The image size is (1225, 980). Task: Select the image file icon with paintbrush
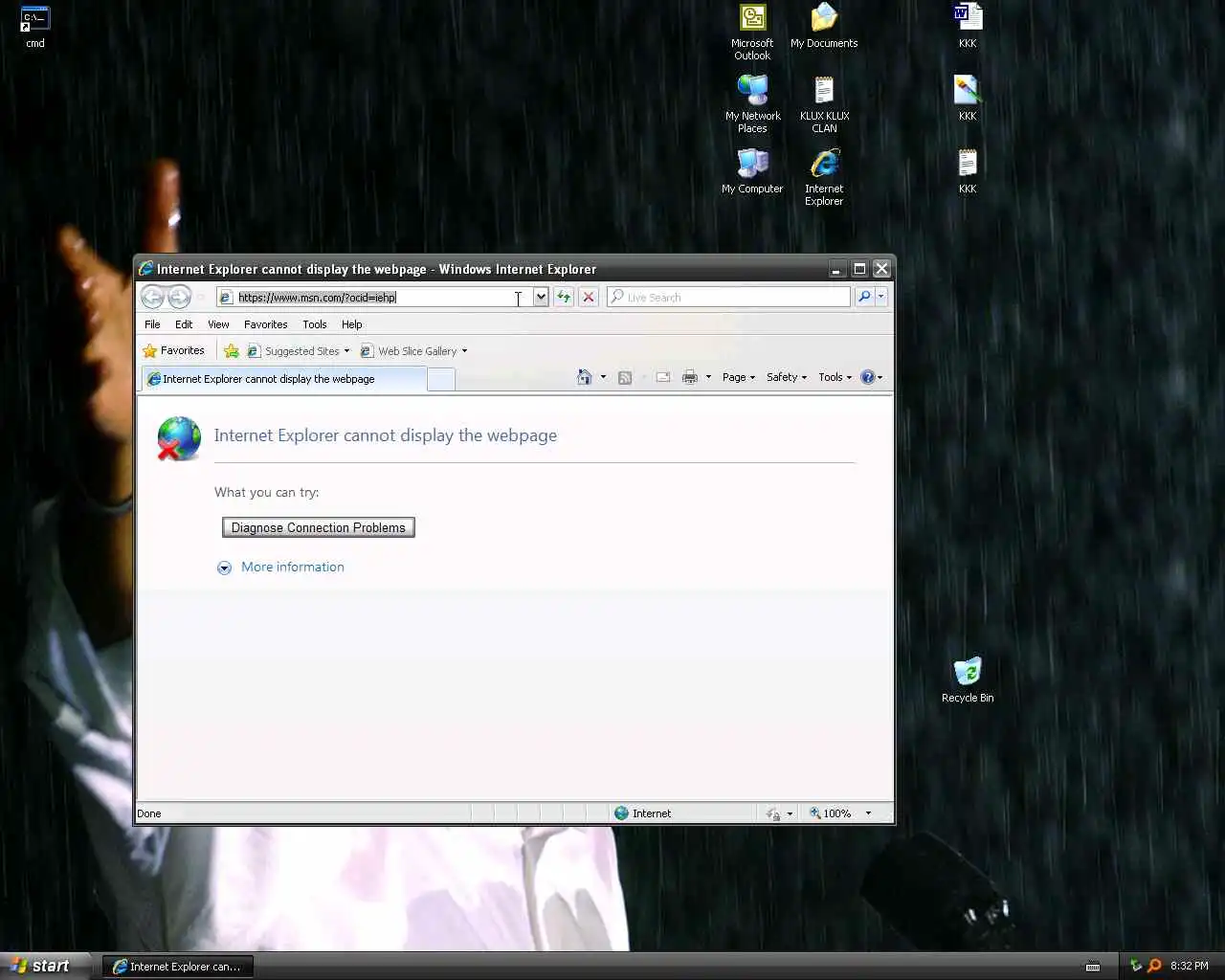968,99
